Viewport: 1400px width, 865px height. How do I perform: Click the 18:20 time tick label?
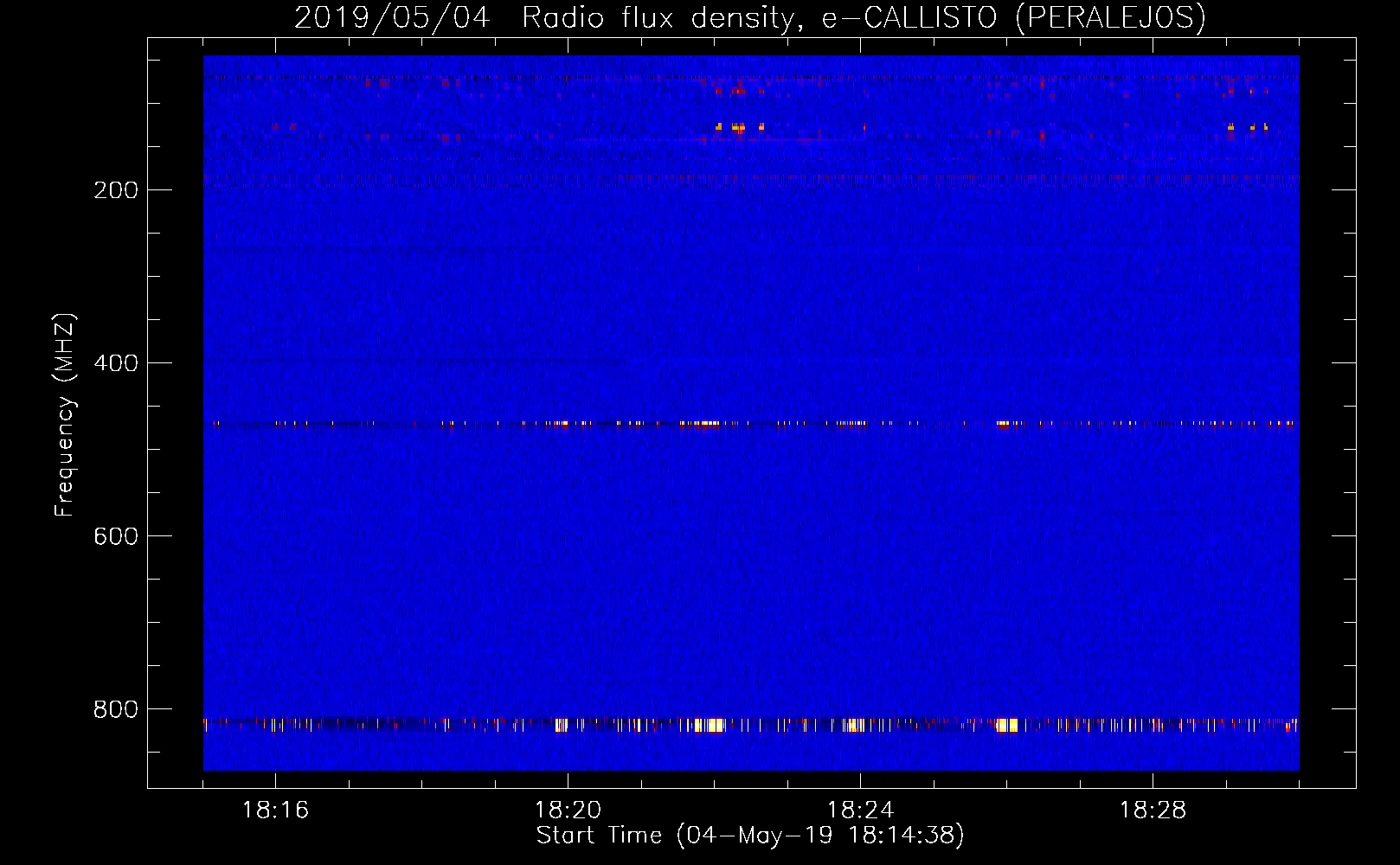pos(568,811)
